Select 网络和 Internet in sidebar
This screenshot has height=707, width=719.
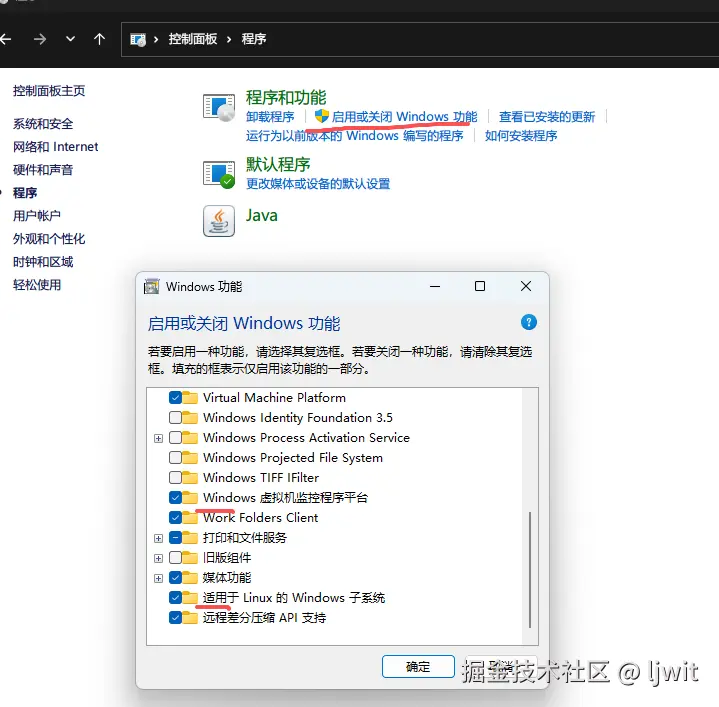[55, 147]
